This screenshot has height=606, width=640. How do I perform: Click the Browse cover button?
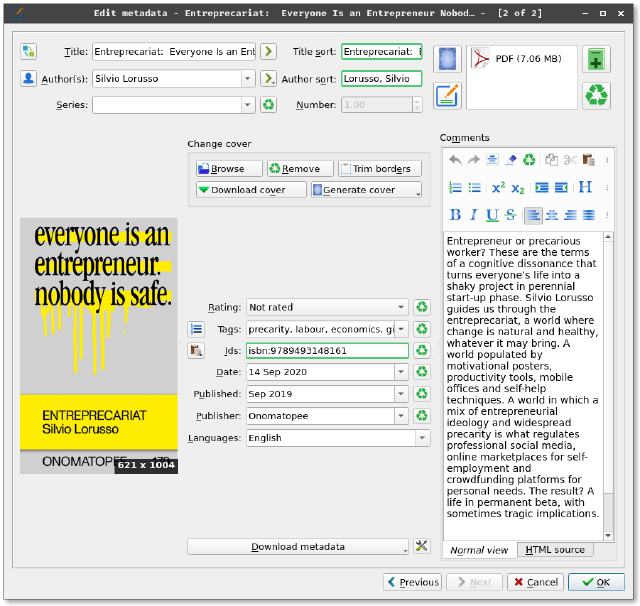[x=229, y=169]
